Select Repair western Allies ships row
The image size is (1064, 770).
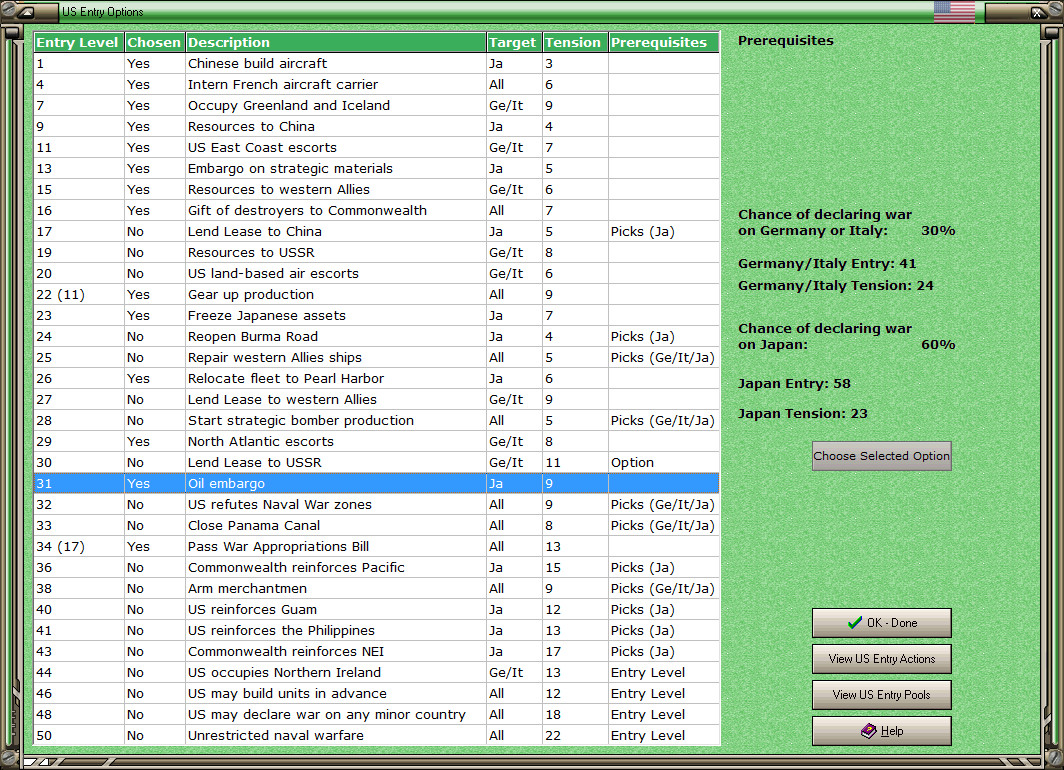[x=377, y=358]
